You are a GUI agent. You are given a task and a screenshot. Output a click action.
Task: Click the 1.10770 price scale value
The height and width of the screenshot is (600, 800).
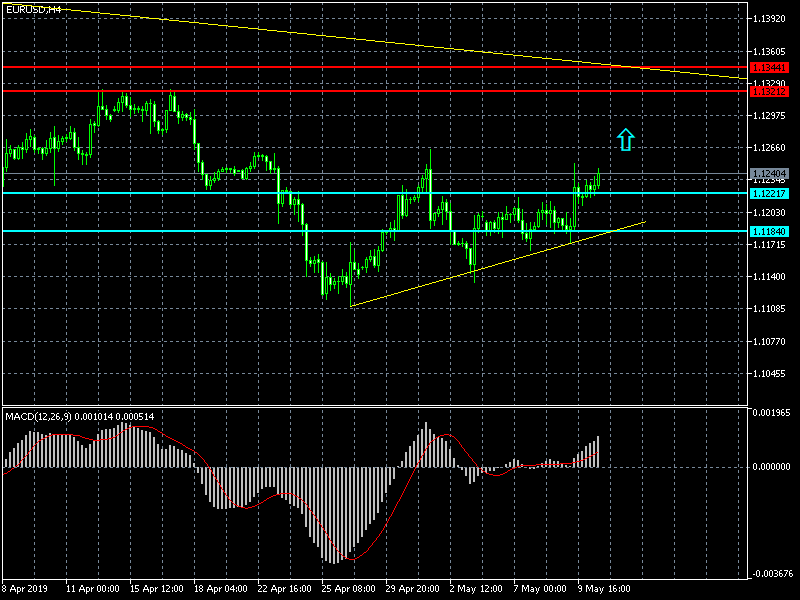click(769, 341)
